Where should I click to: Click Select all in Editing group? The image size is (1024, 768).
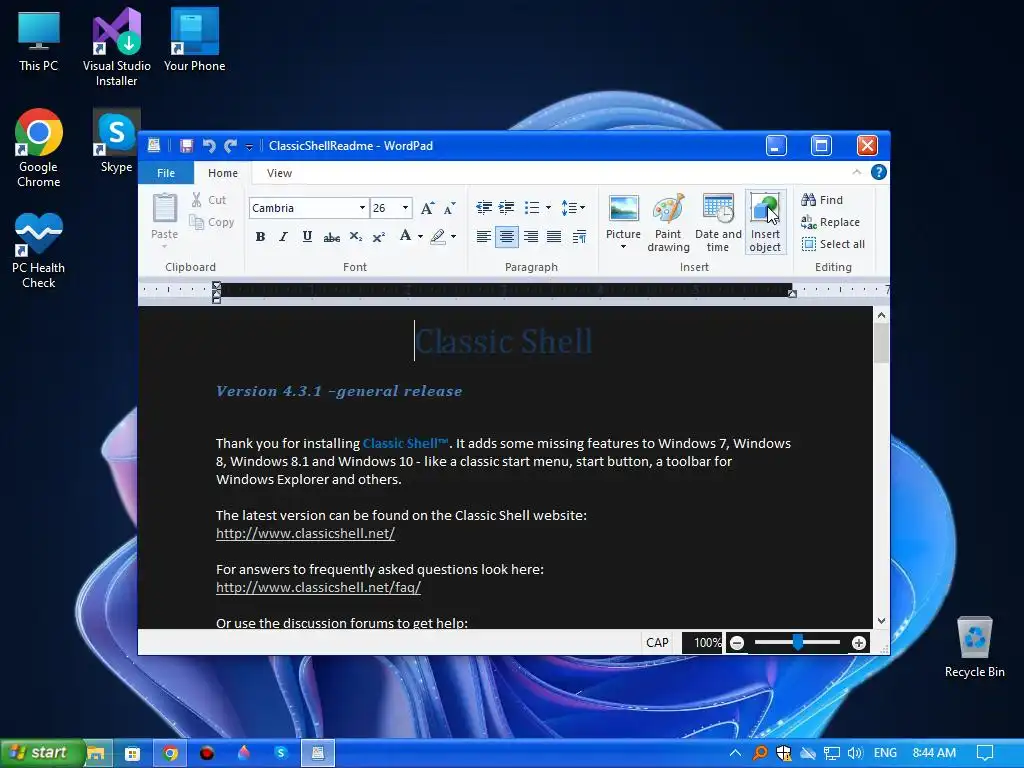pyautogui.click(x=833, y=244)
